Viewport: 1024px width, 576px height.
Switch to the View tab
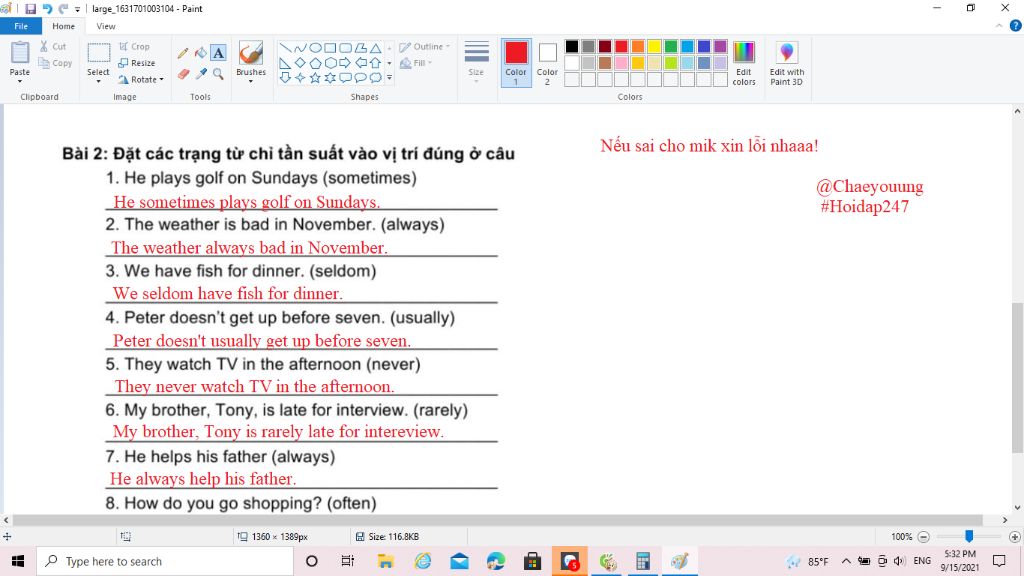click(x=106, y=26)
